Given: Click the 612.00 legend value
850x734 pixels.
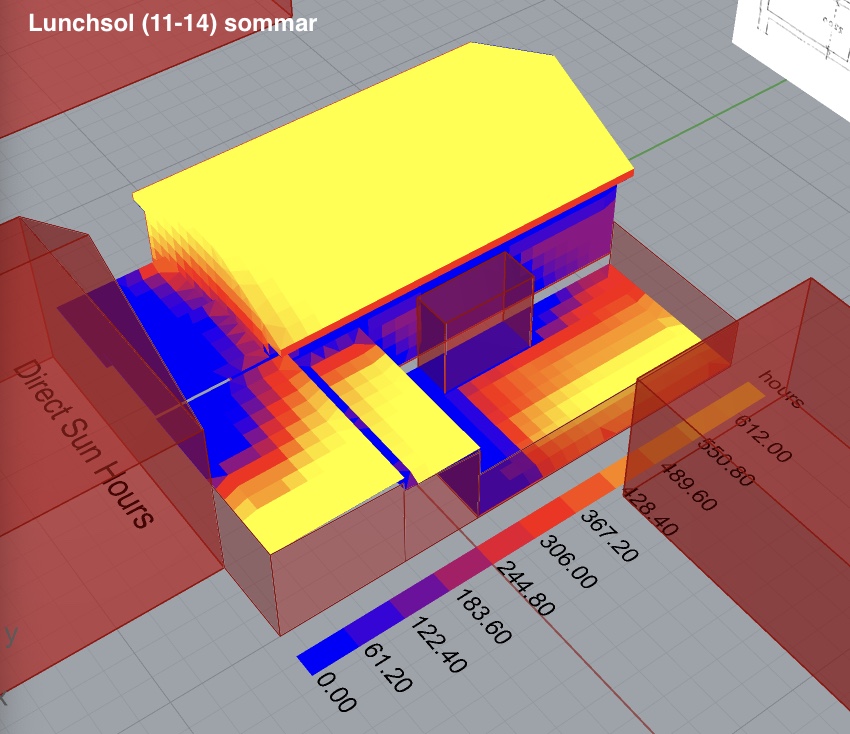Looking at the screenshot, I should point(763,439).
